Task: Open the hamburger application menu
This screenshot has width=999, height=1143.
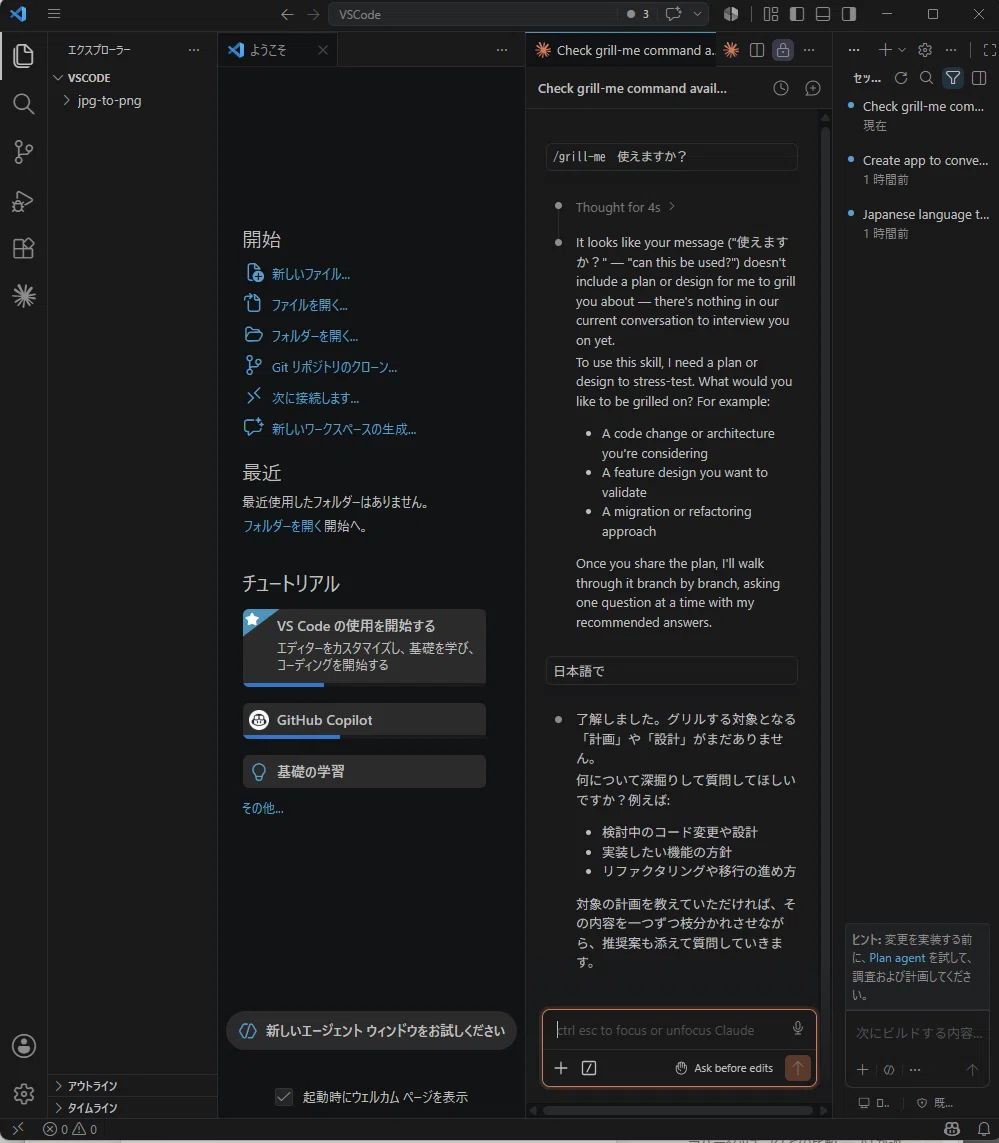Action: click(x=54, y=14)
